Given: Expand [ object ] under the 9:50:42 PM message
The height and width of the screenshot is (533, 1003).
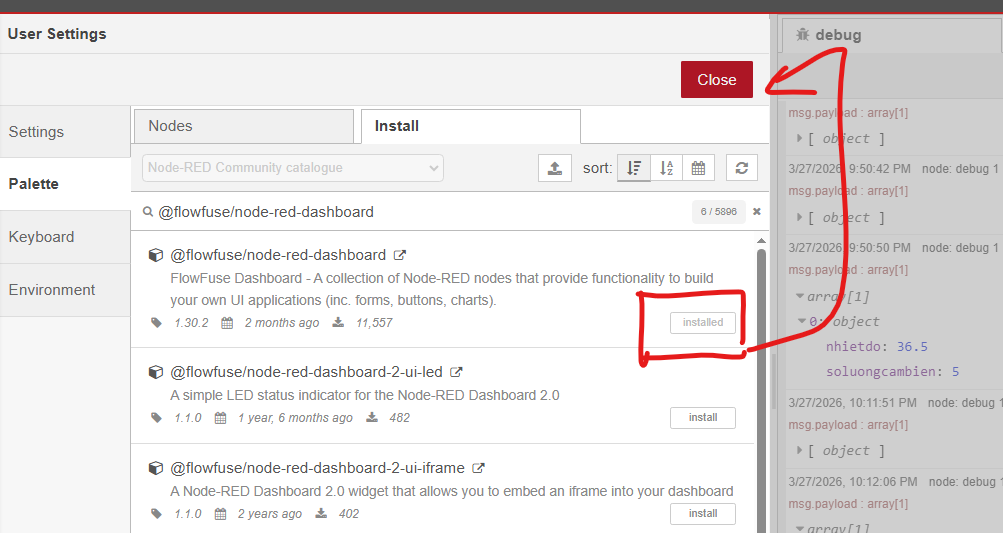Looking at the screenshot, I should [x=800, y=218].
